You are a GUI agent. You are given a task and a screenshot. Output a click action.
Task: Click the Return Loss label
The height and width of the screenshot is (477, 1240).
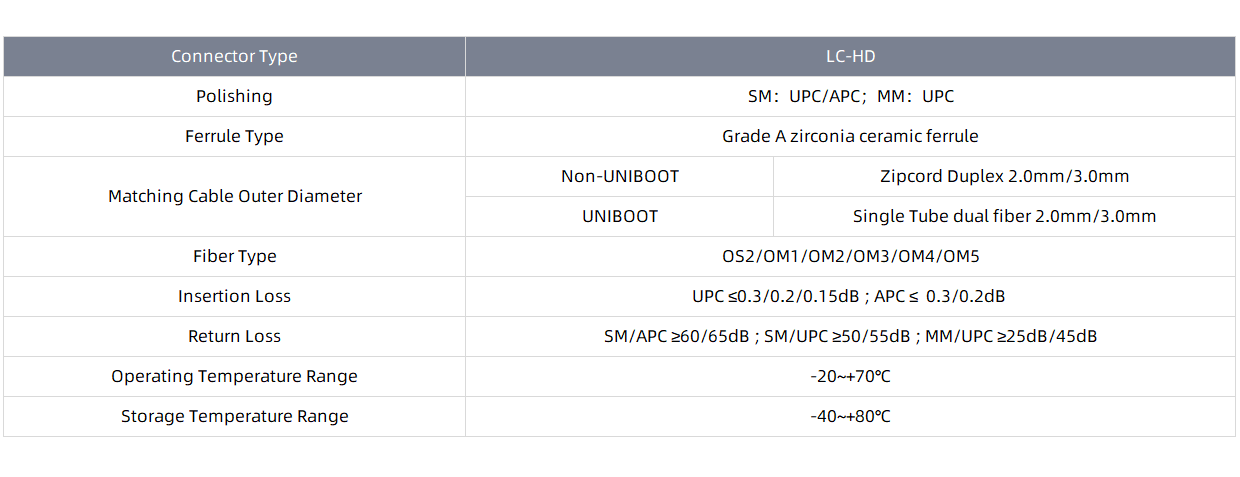234,336
